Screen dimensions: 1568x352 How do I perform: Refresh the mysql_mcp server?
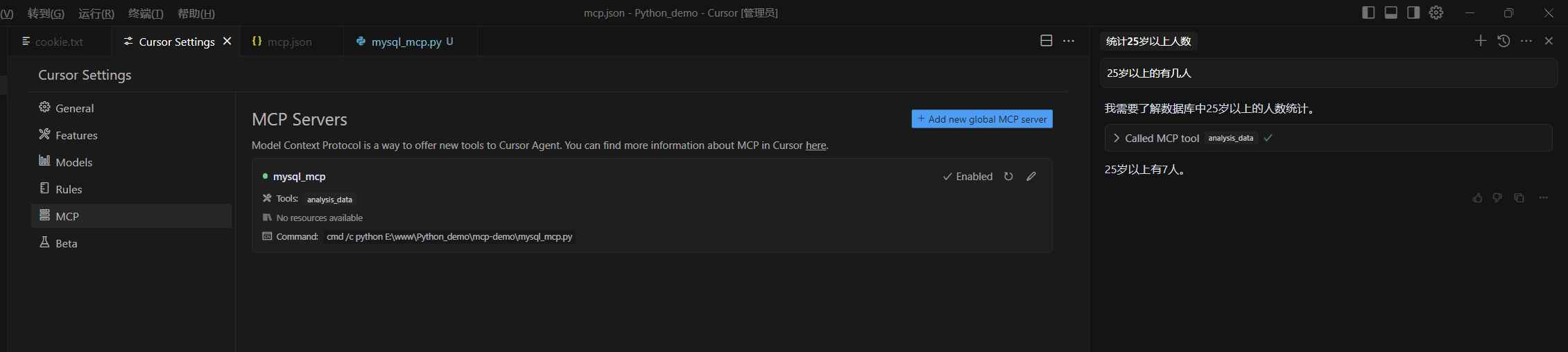[1008, 177]
